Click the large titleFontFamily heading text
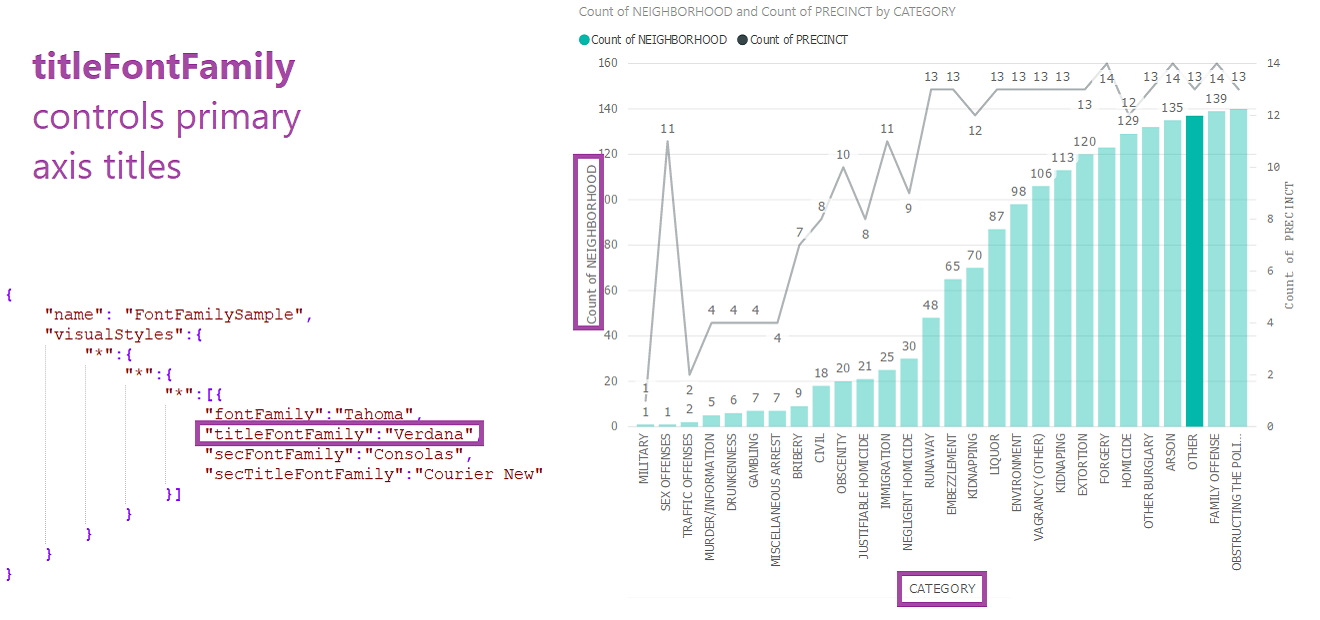Screen dimensions: 1320x620 click(164, 67)
